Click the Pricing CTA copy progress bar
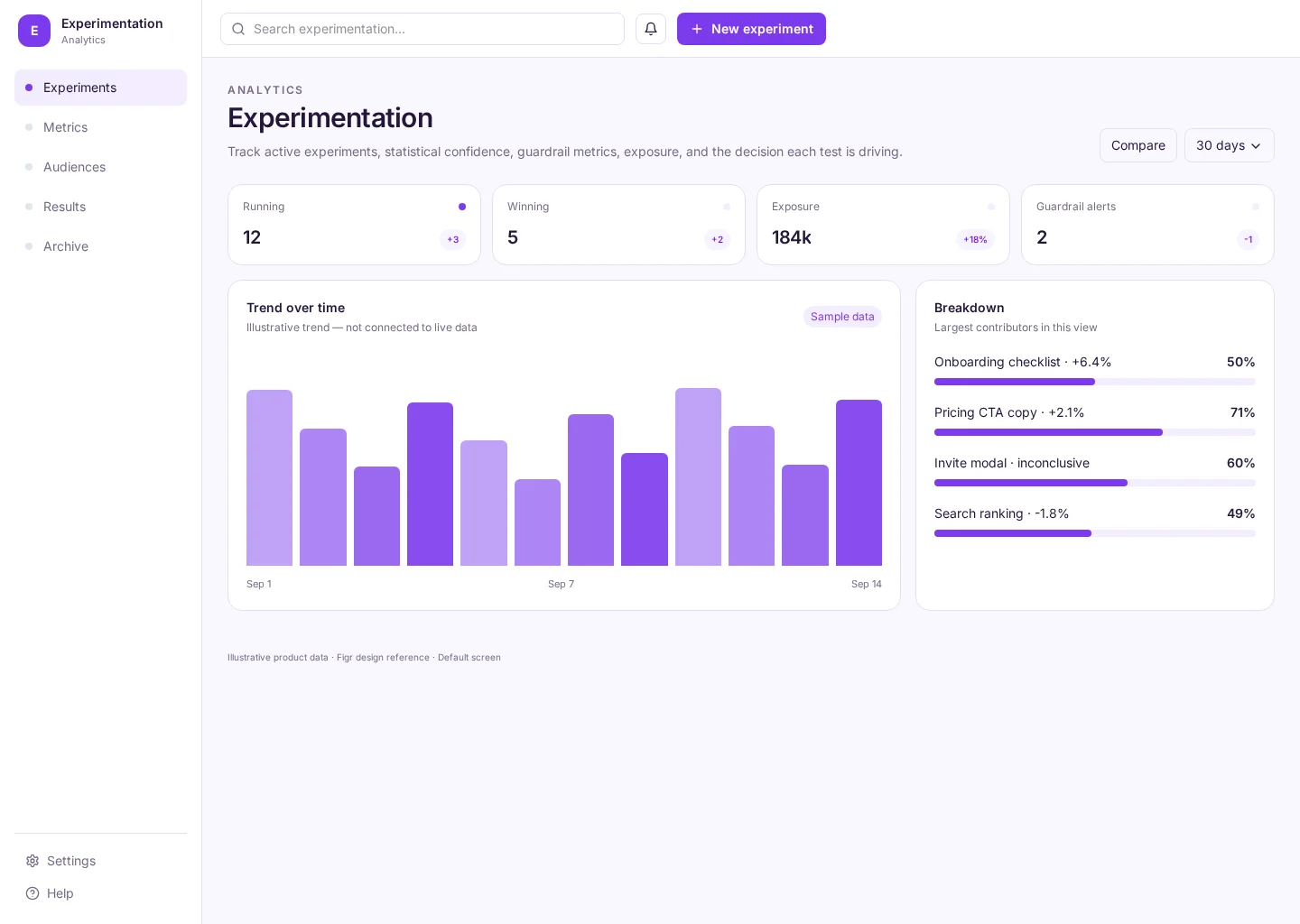 click(1094, 432)
